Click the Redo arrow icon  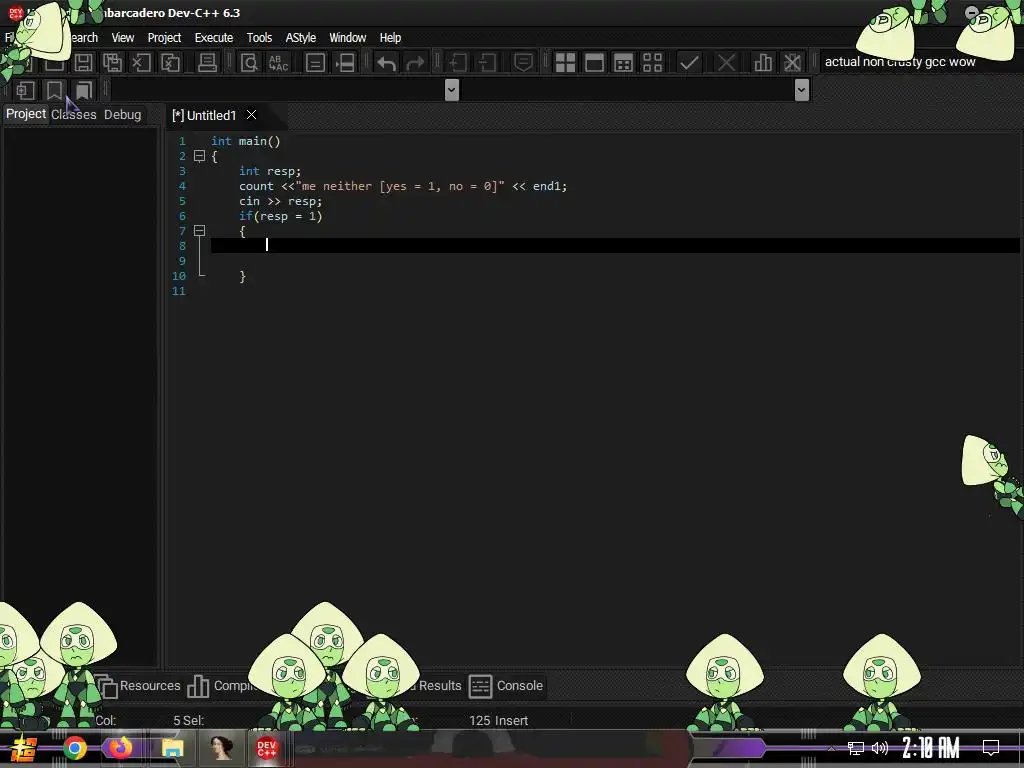pos(415,63)
